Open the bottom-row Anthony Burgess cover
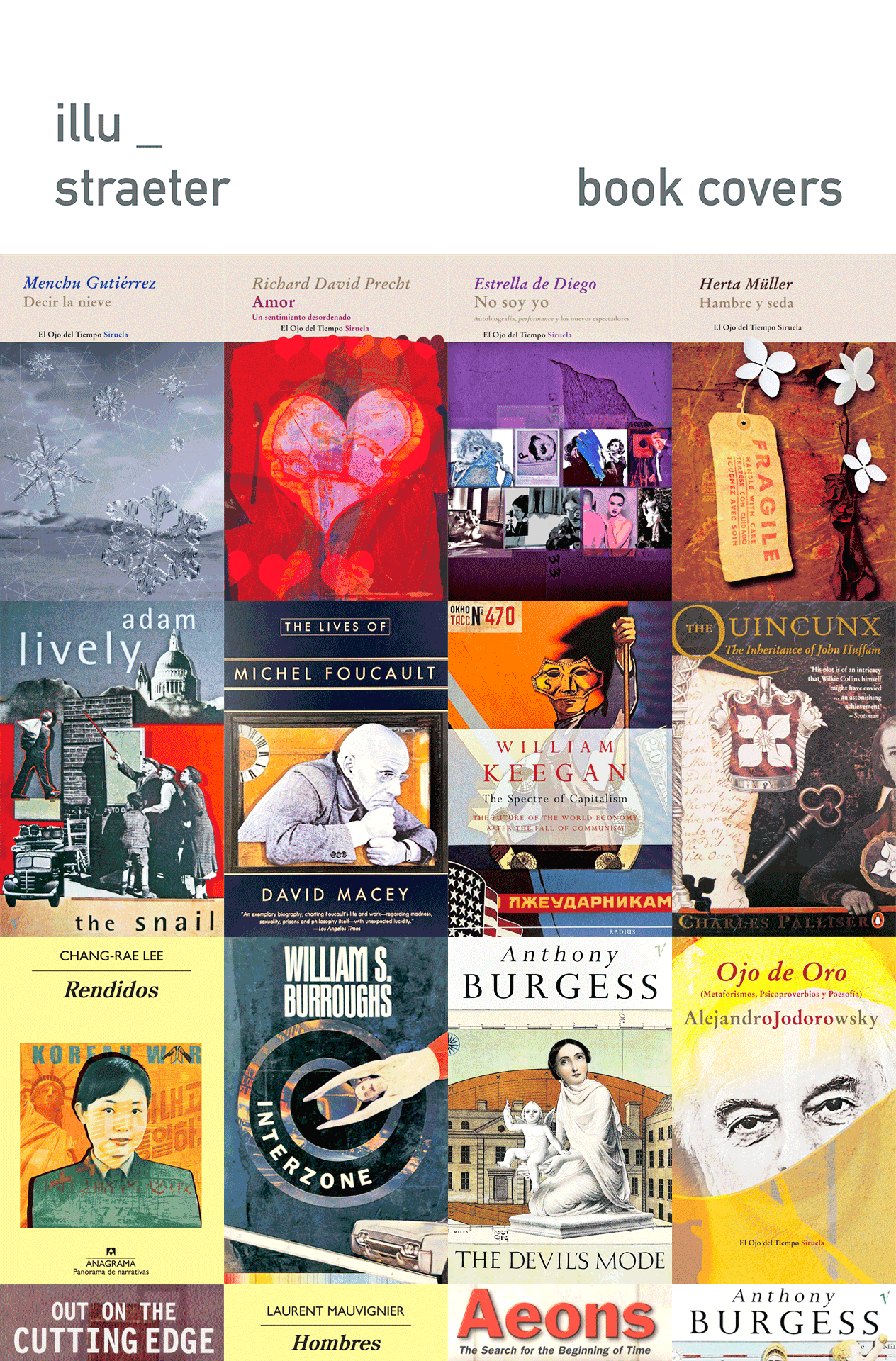The height and width of the screenshot is (1361, 896). [784, 1323]
